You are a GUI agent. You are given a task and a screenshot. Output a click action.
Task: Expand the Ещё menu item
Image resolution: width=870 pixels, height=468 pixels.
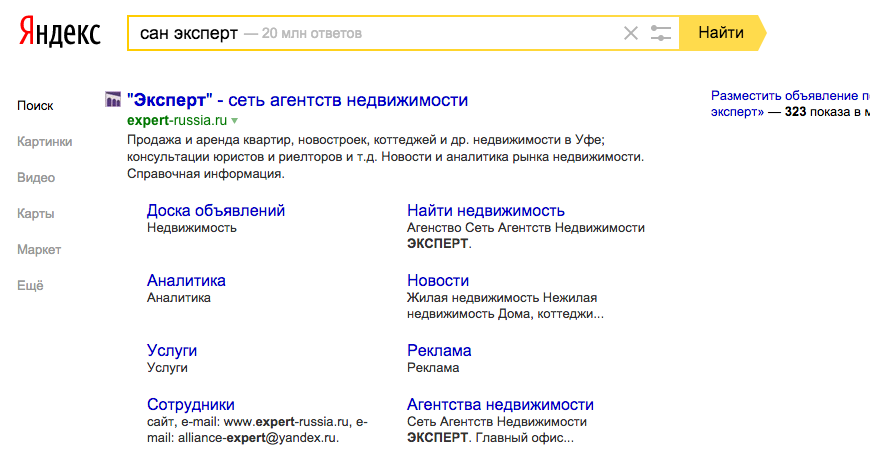click(30, 285)
